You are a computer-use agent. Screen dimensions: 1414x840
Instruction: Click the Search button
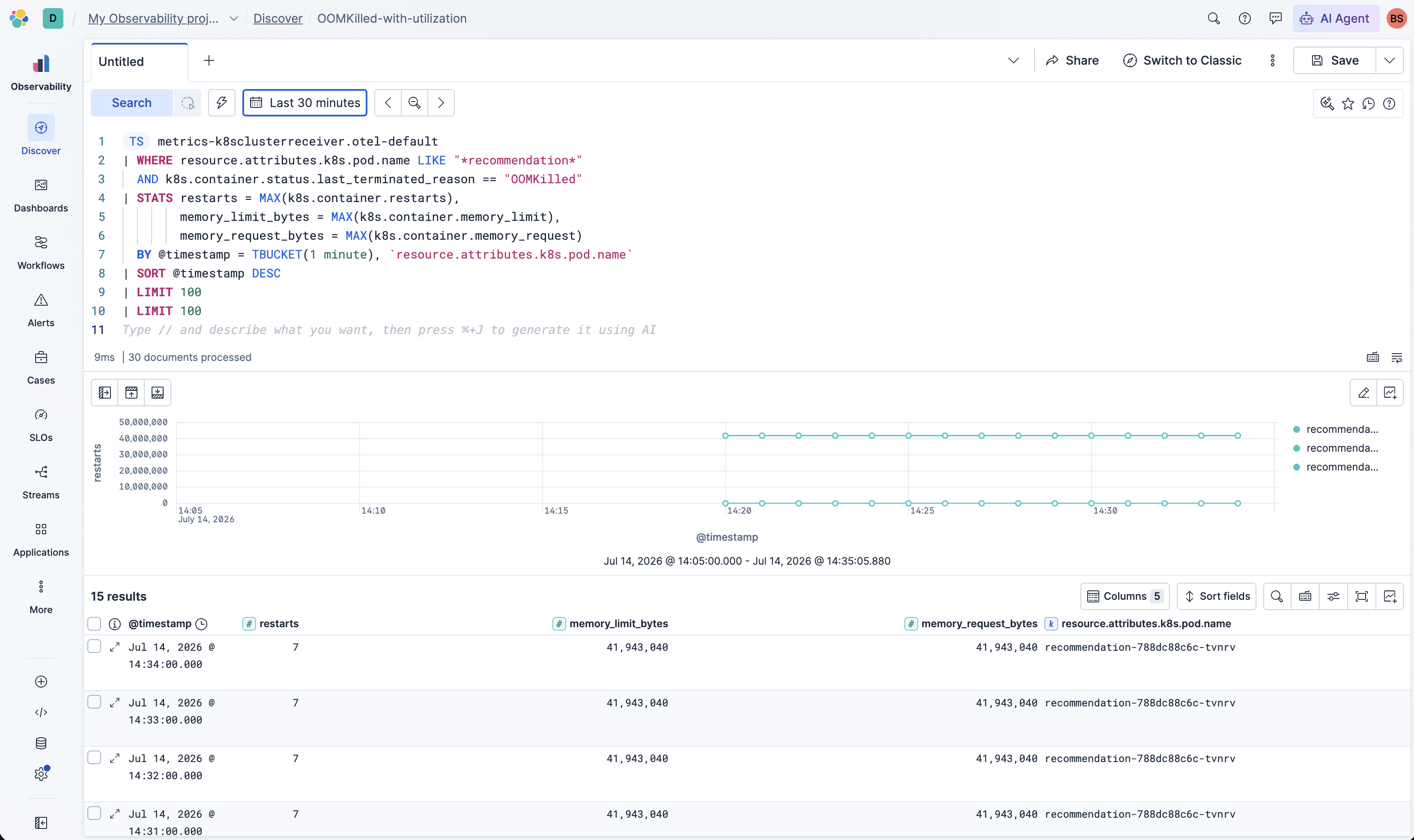131,102
